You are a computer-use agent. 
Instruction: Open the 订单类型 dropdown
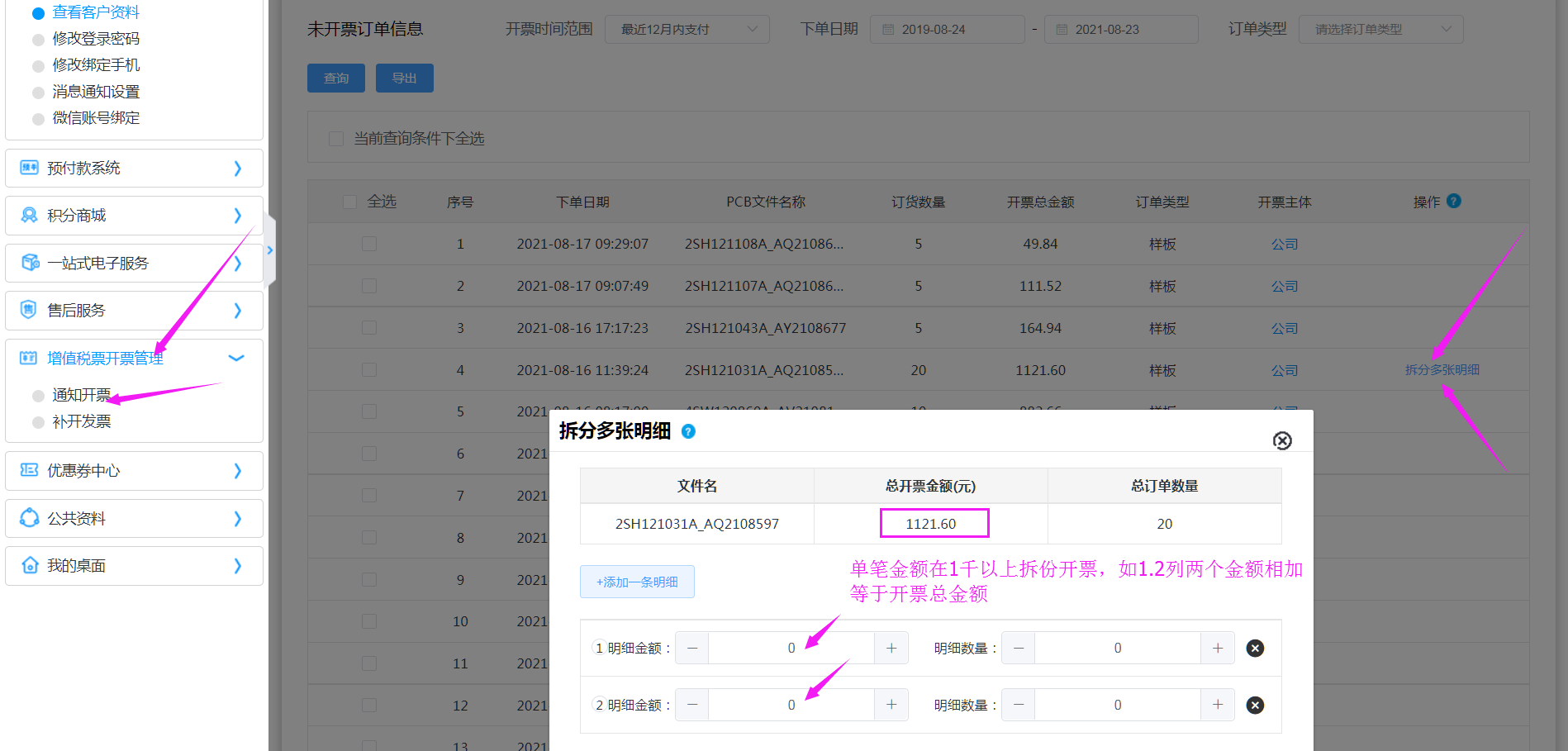[x=1380, y=30]
